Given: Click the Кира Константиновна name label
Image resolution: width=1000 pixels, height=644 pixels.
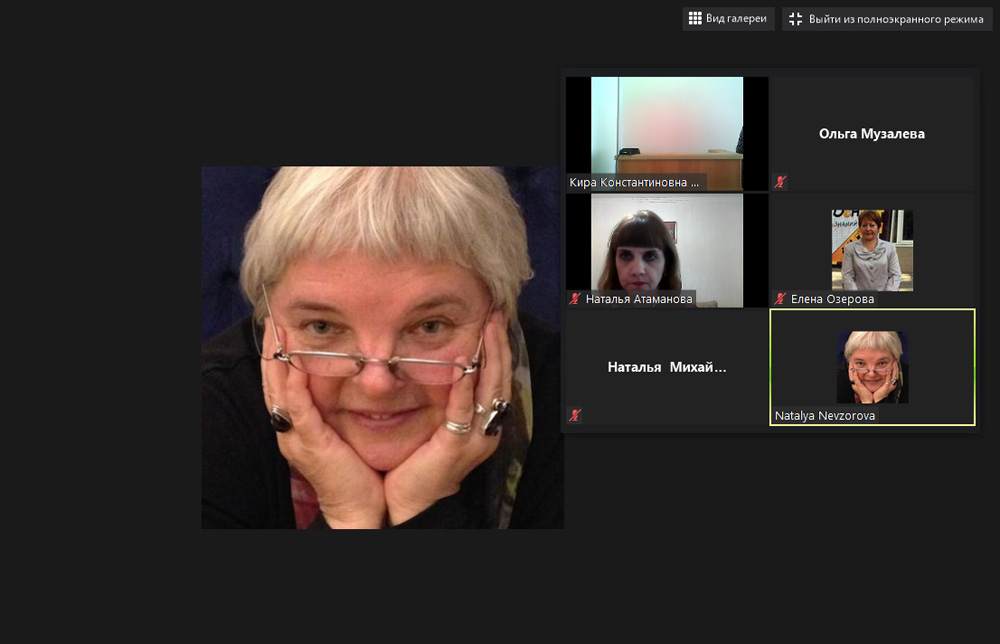Looking at the screenshot, I should coord(634,182).
